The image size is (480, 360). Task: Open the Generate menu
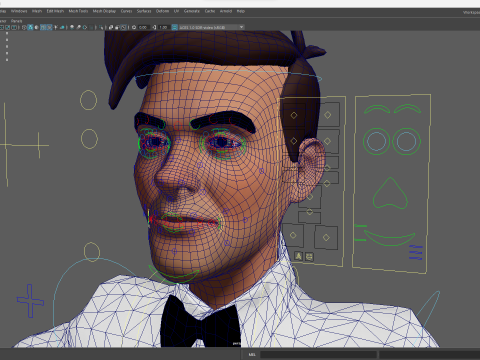(x=192, y=11)
